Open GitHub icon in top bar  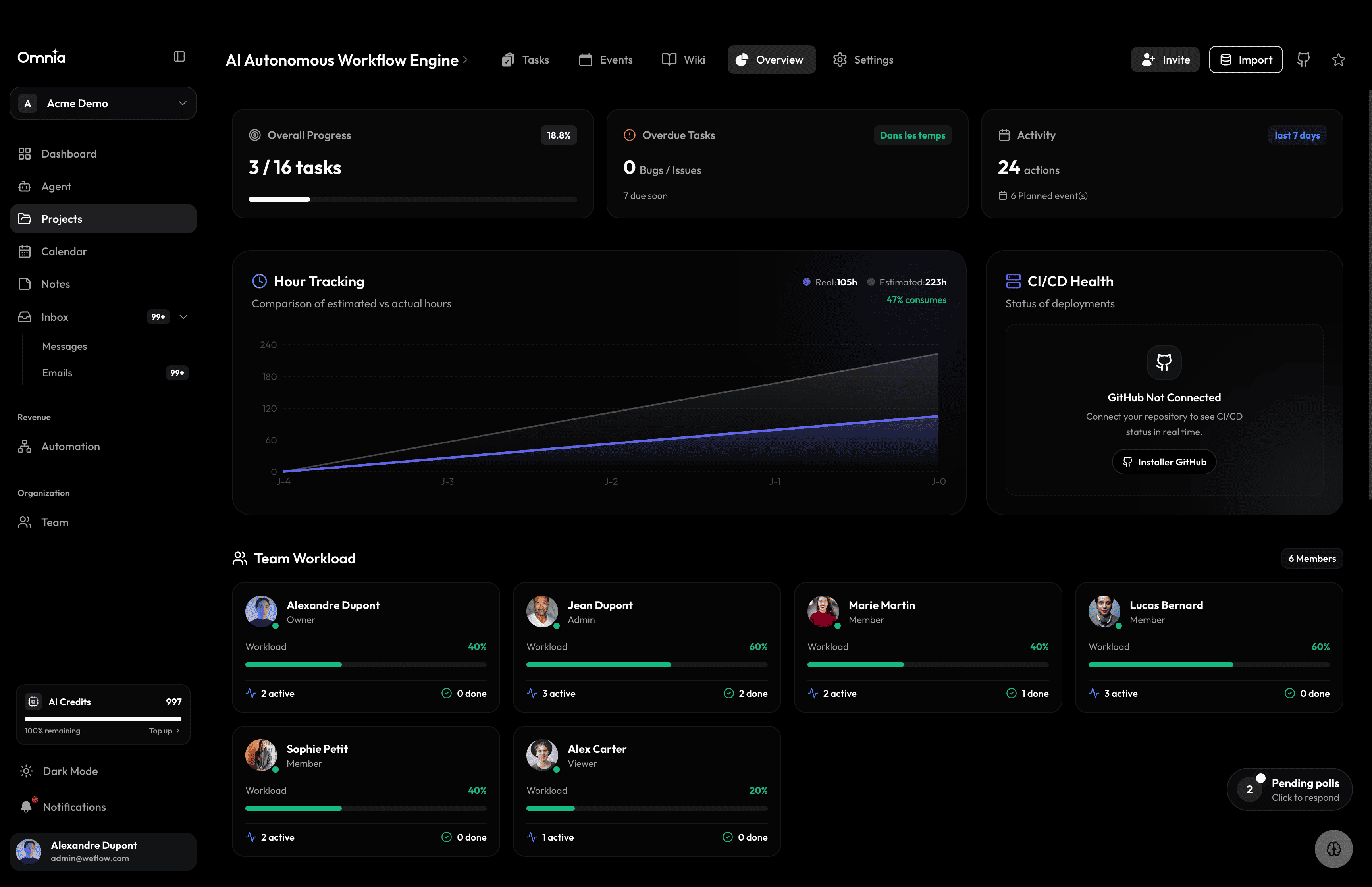[1303, 59]
